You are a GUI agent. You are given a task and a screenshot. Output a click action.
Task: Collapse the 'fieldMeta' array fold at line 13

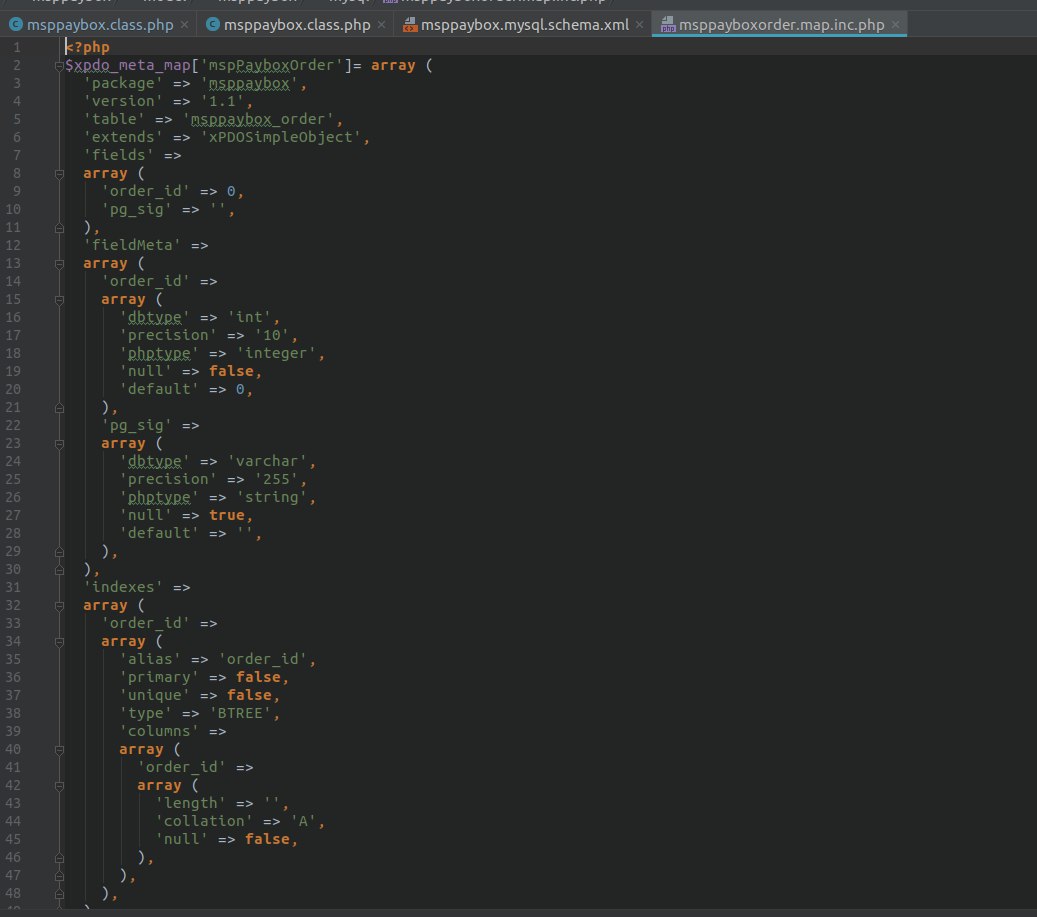pos(60,264)
